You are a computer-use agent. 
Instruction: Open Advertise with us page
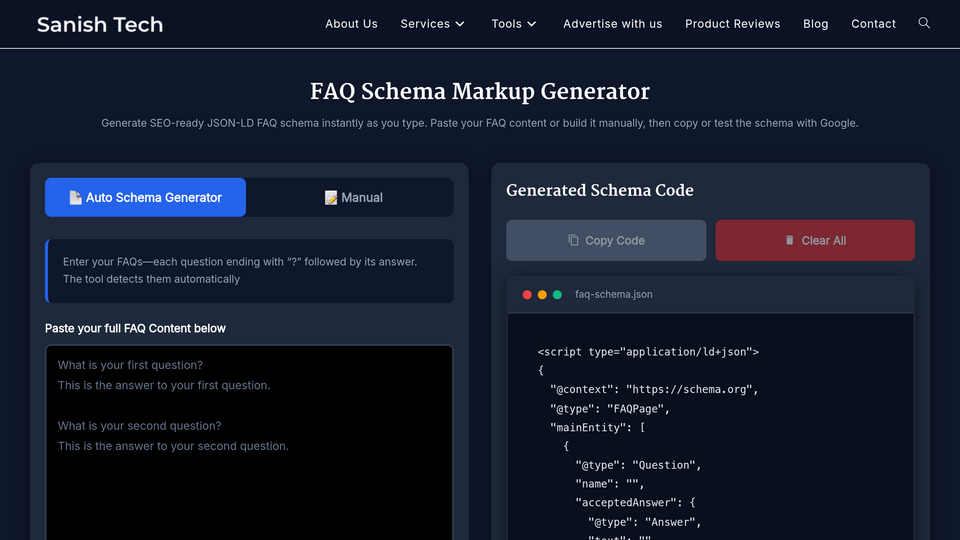click(612, 24)
